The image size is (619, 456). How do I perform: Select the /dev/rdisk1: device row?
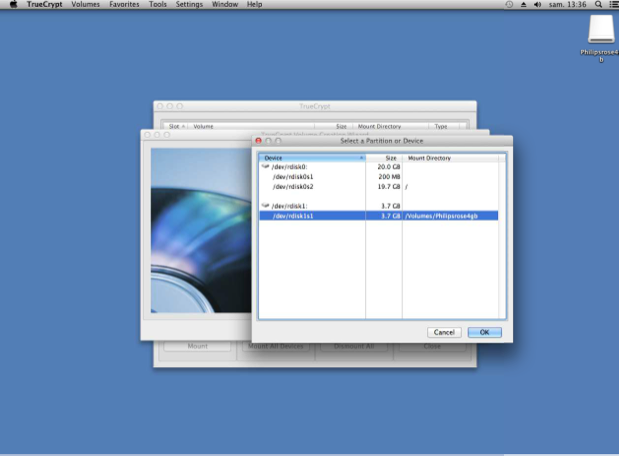378,206
